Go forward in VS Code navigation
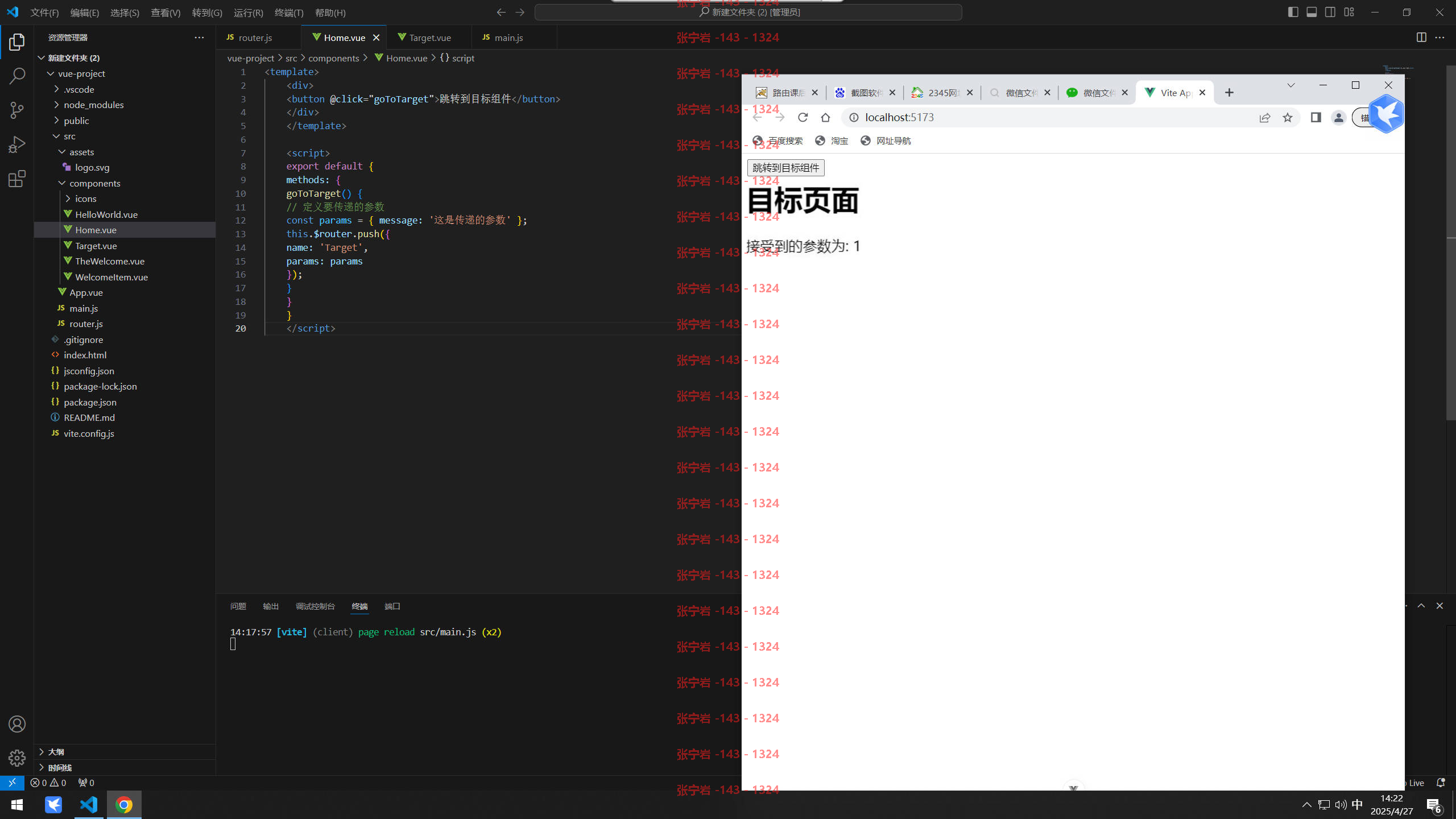The image size is (1456, 819). click(520, 12)
